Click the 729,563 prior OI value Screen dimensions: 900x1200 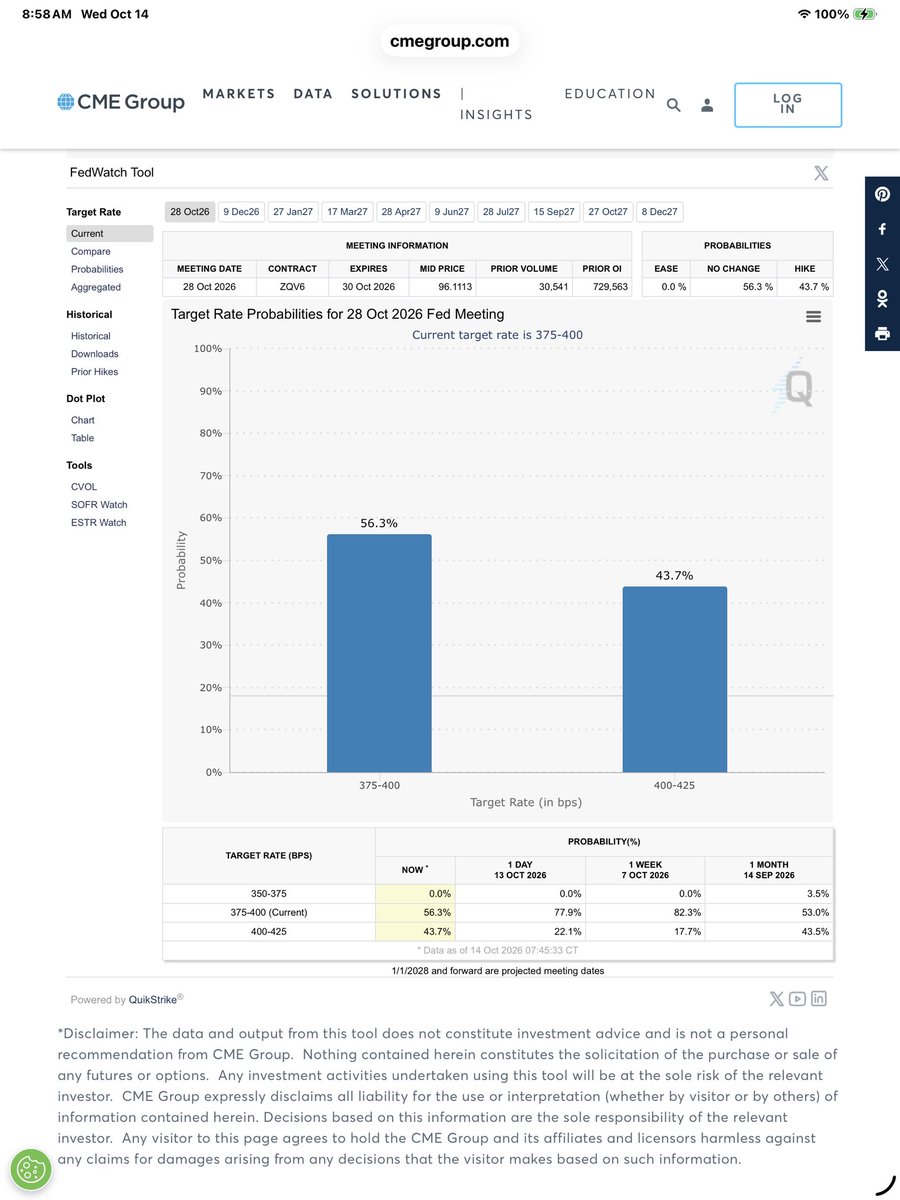[x=610, y=287]
